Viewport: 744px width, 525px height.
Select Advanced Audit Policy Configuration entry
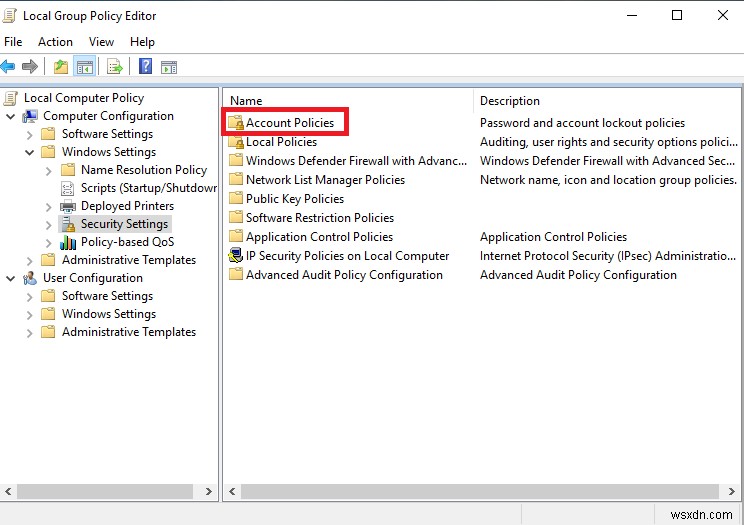pos(344,275)
